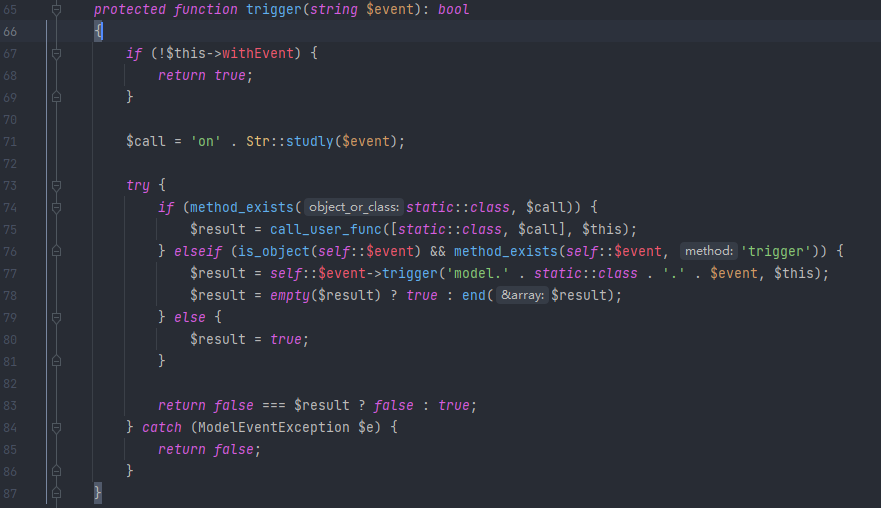Collapse the else block at line 79
Image resolution: width=881 pixels, height=508 pixels.
click(x=57, y=318)
